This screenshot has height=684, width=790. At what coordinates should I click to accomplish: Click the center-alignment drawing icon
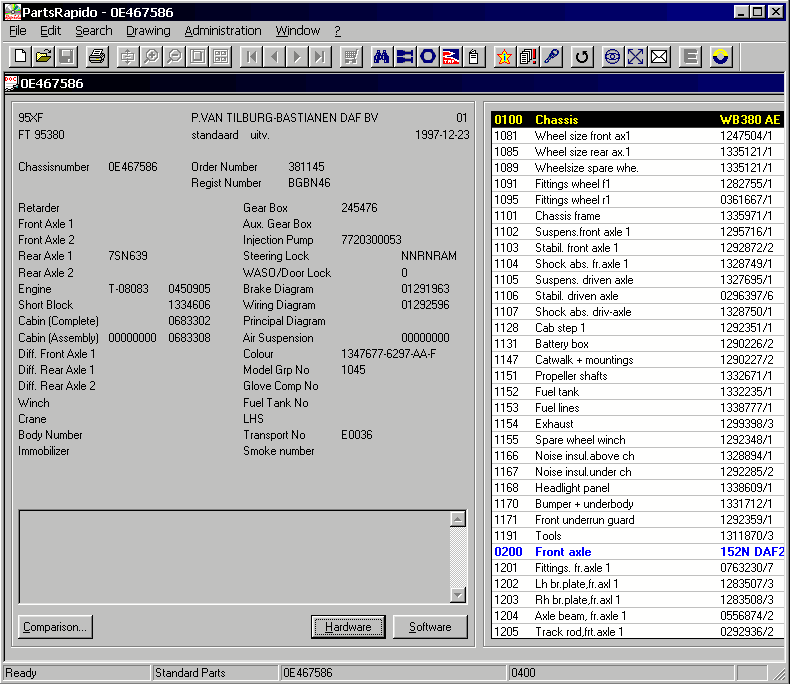coord(127,56)
